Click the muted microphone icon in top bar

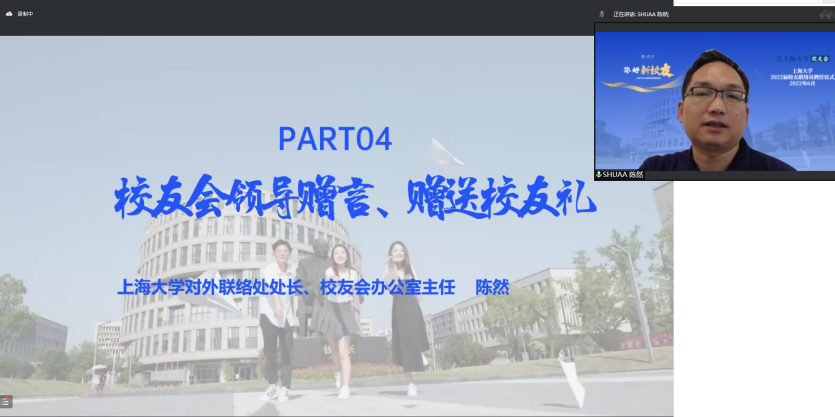[602, 14]
